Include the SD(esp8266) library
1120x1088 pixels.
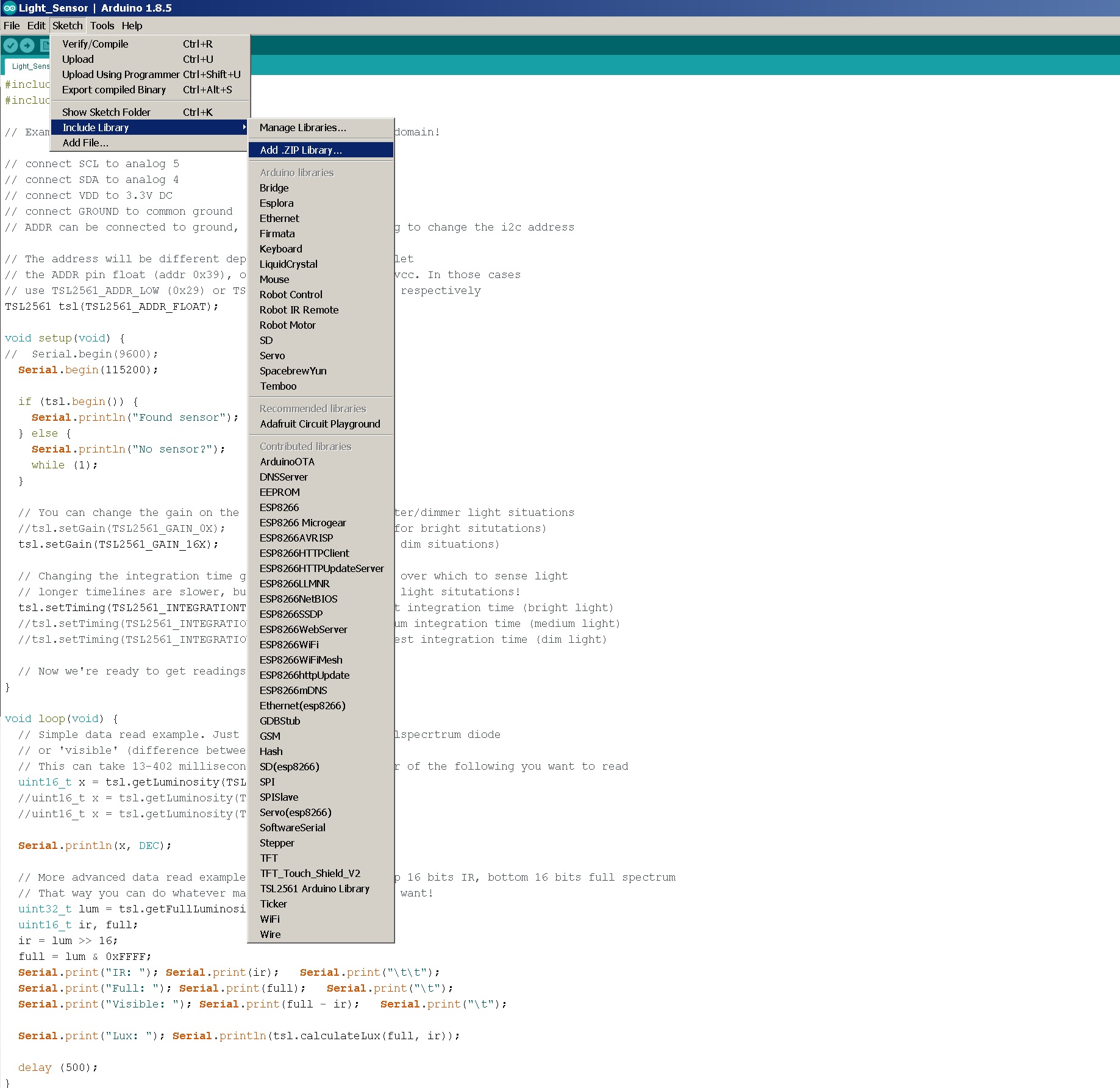tap(321, 767)
